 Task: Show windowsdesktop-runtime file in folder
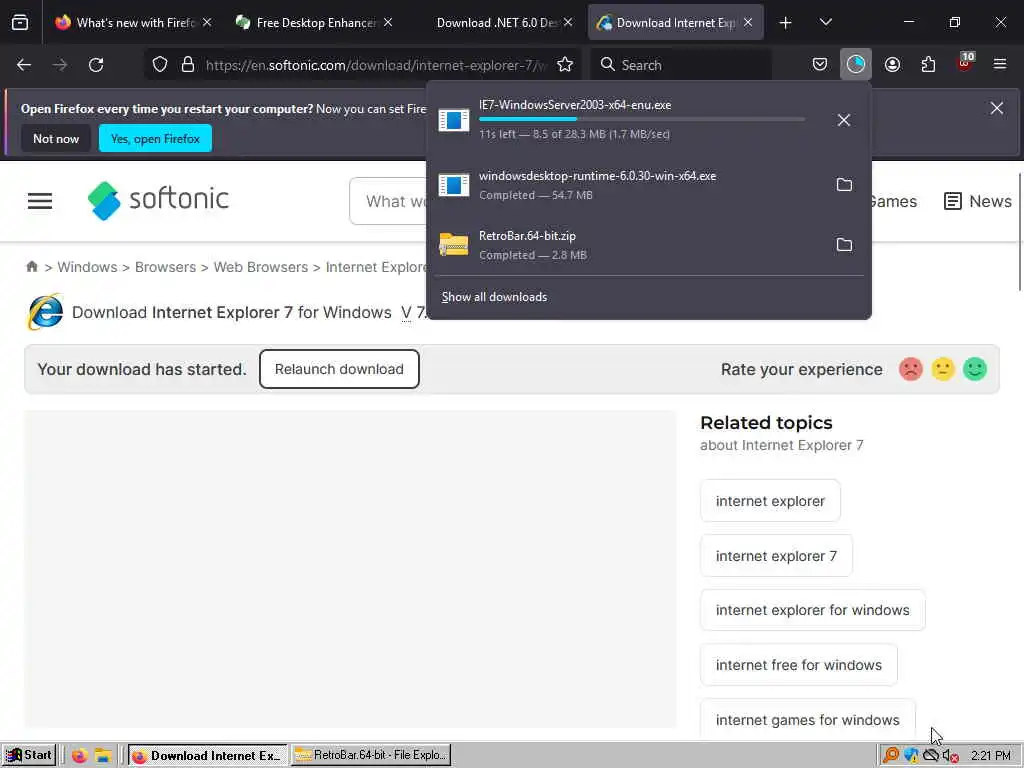pos(844,185)
